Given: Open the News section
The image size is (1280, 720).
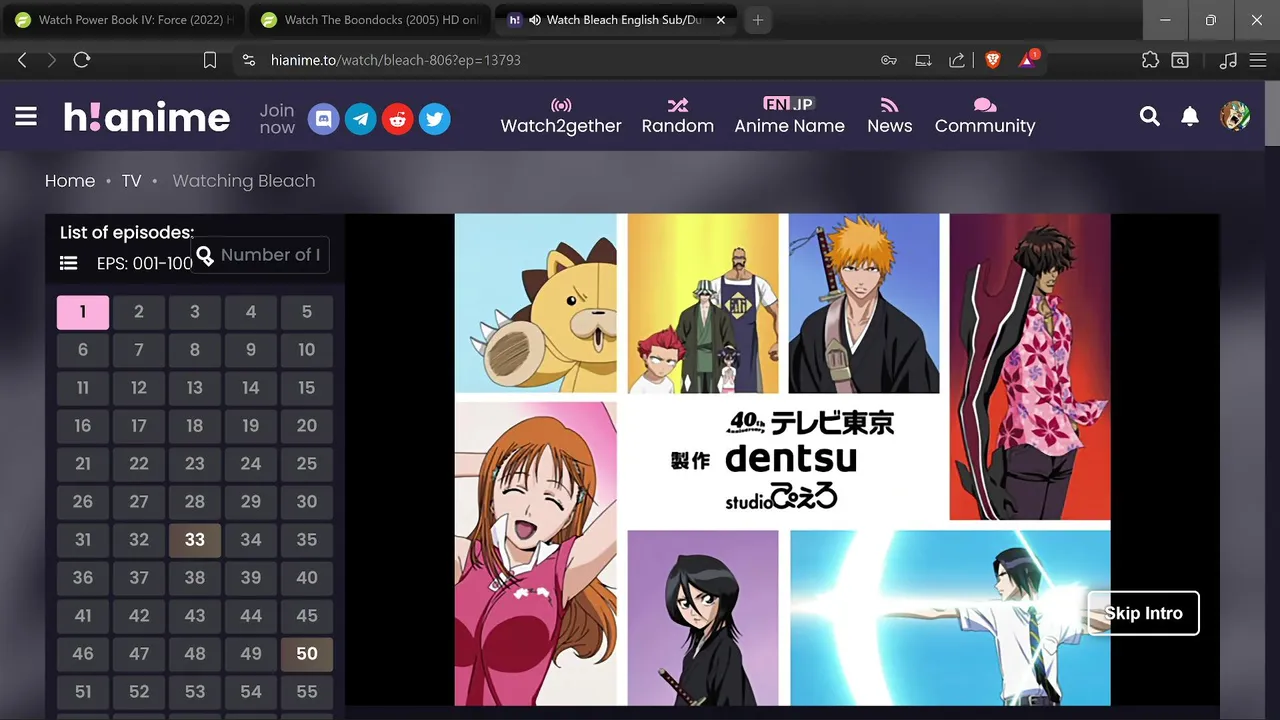Looking at the screenshot, I should point(890,116).
